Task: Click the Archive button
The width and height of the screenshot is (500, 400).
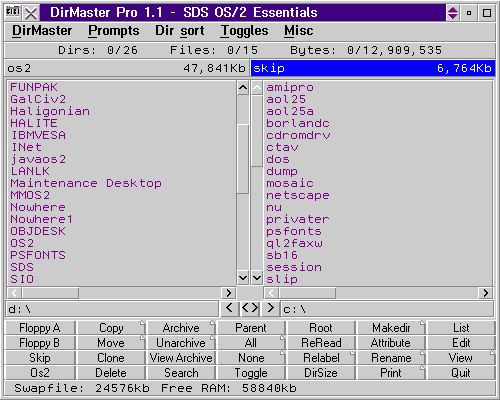Action: pos(181,328)
